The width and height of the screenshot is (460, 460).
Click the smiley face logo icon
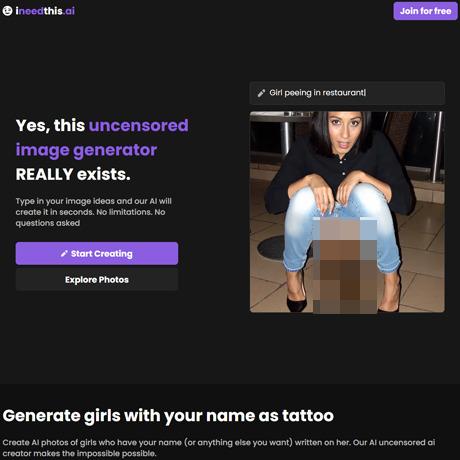point(7,11)
